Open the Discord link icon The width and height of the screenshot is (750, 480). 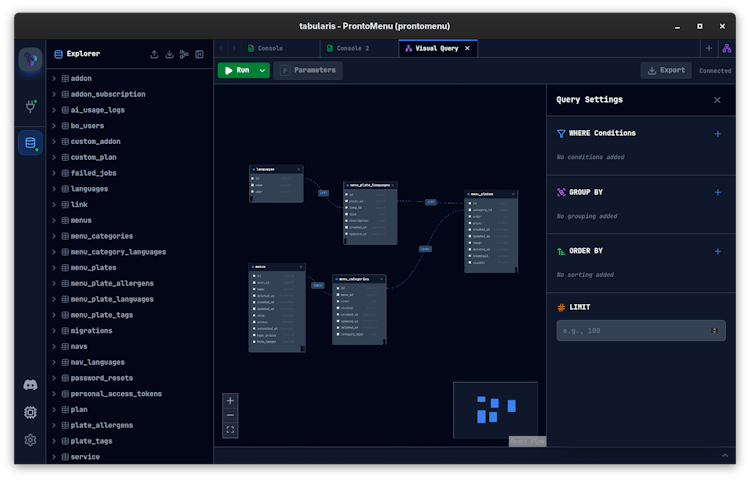(x=30, y=385)
